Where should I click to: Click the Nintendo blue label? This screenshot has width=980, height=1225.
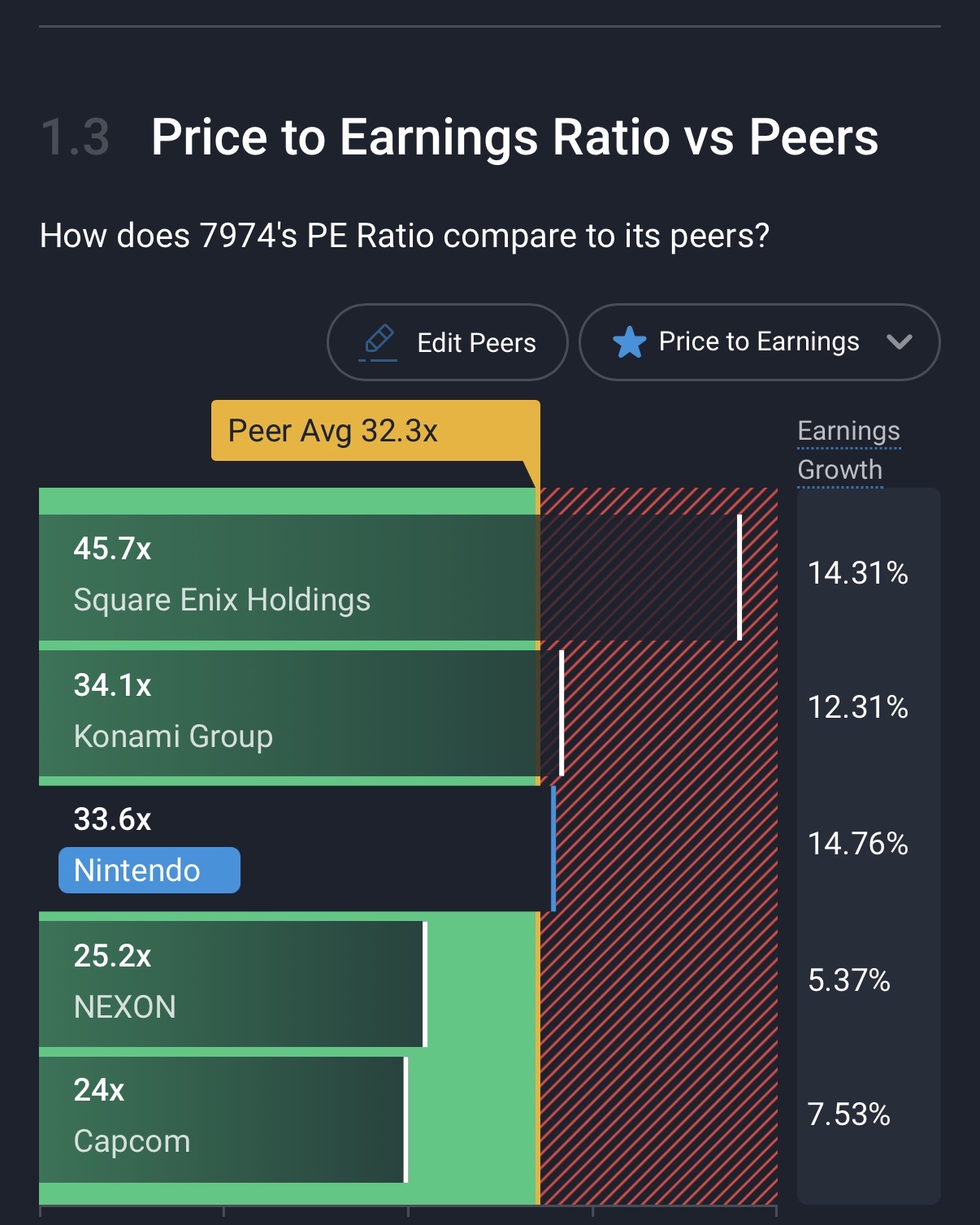[150, 871]
